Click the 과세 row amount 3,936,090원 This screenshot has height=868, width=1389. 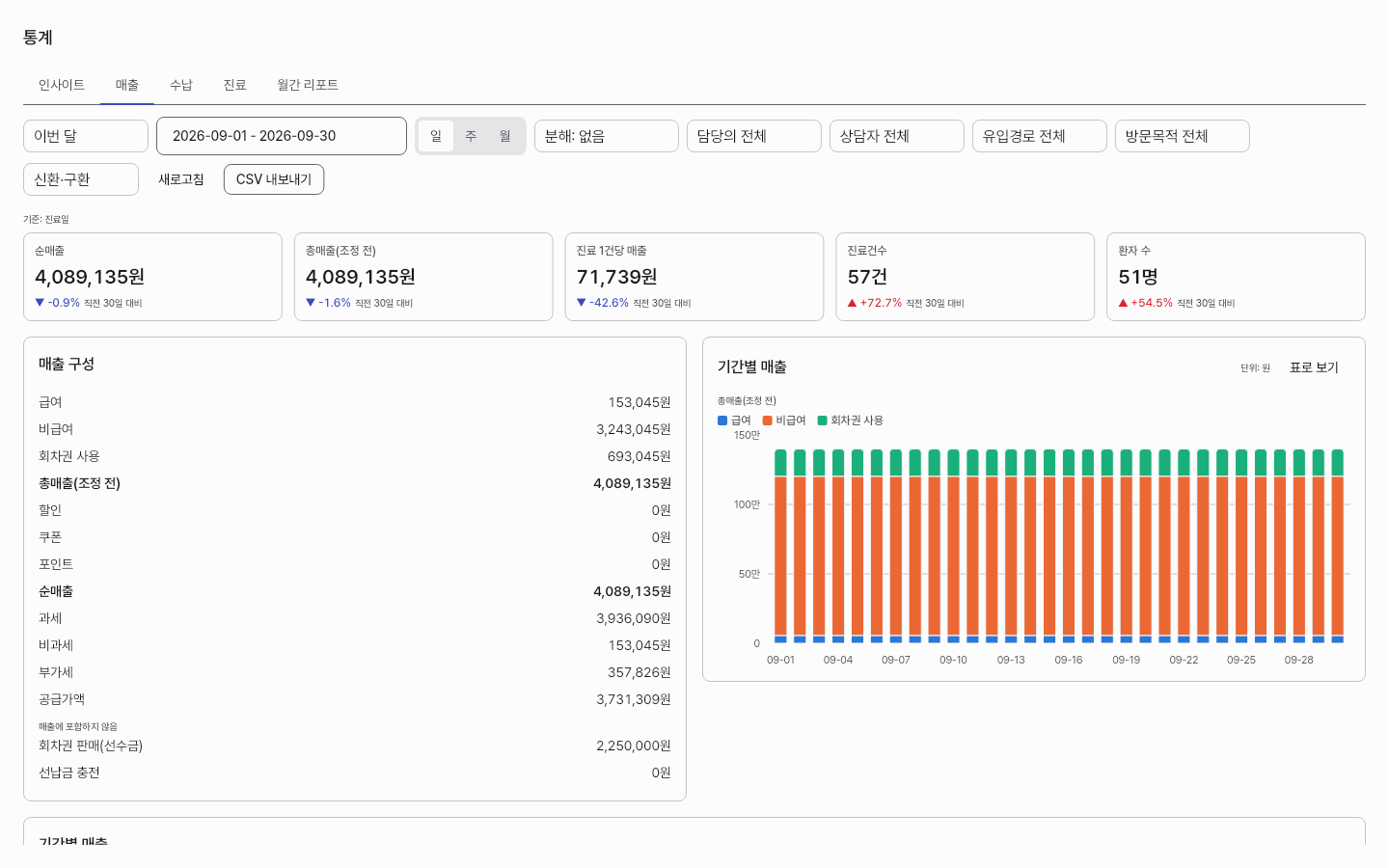coord(633,618)
